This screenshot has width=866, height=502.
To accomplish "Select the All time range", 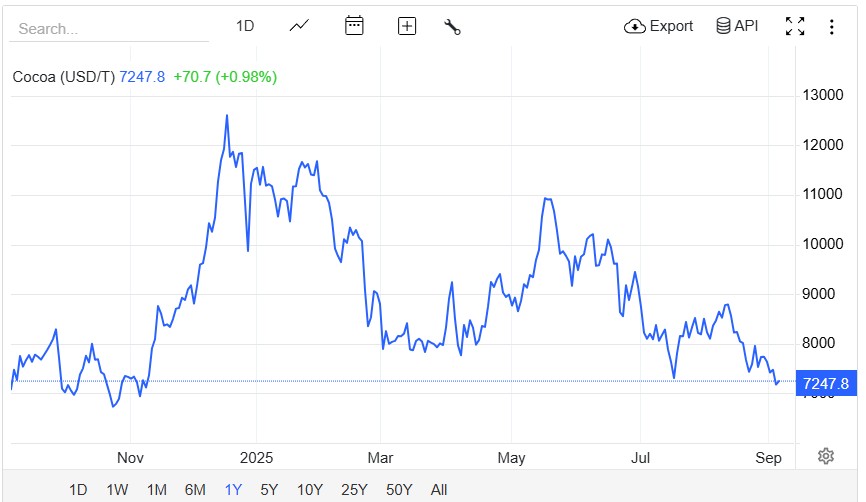I will [439, 489].
